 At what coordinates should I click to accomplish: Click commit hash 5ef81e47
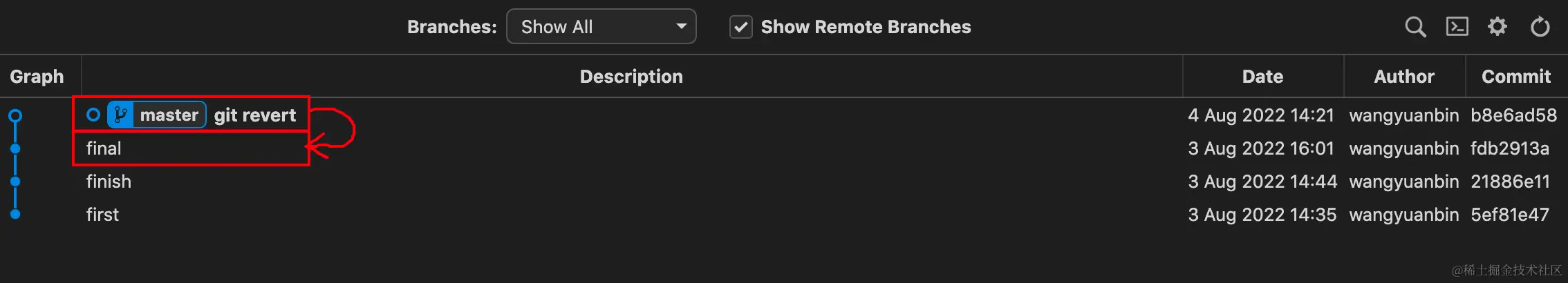(1509, 215)
